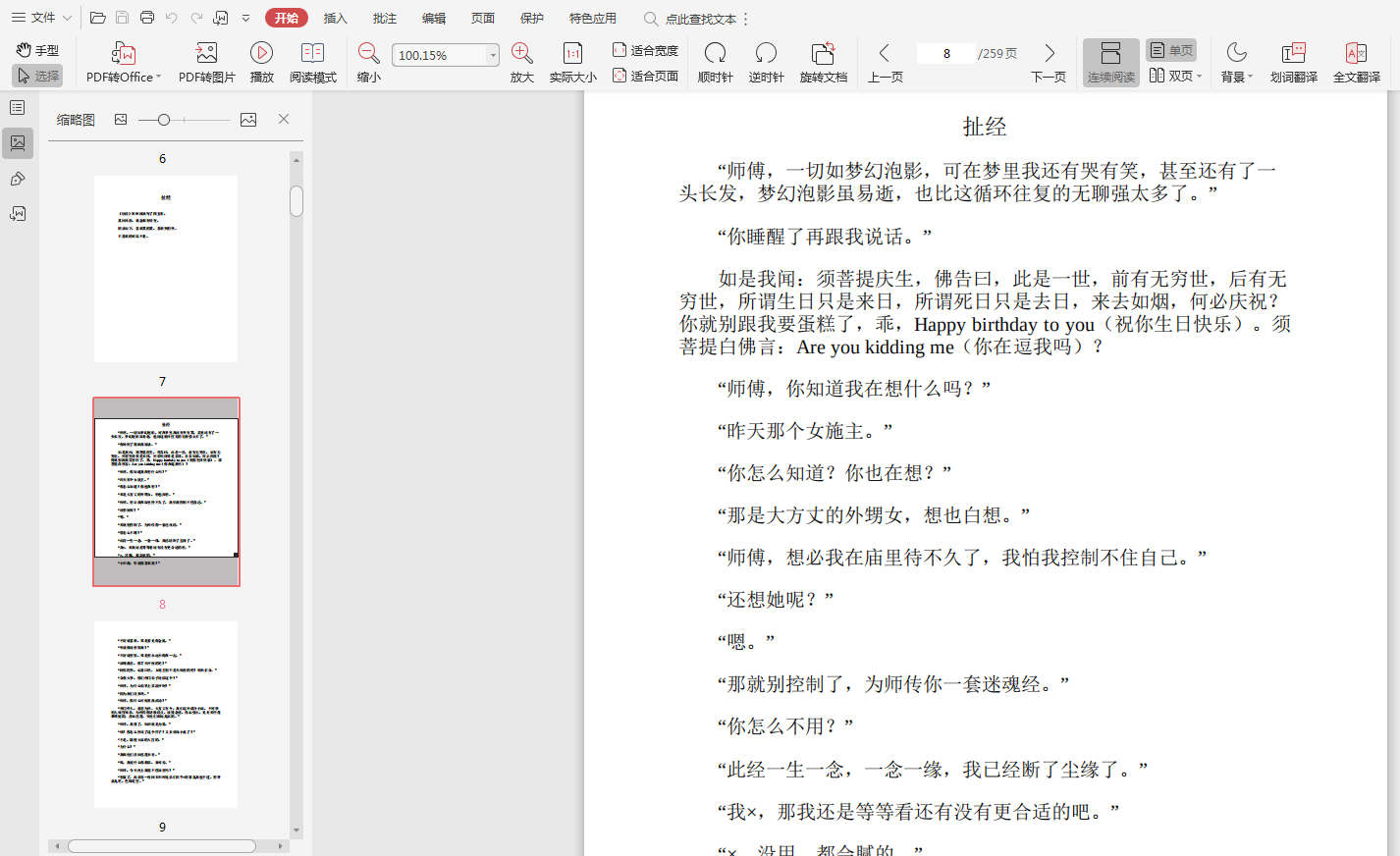Adjust the thumbnail size slider
1400x856 pixels.
coord(164,120)
